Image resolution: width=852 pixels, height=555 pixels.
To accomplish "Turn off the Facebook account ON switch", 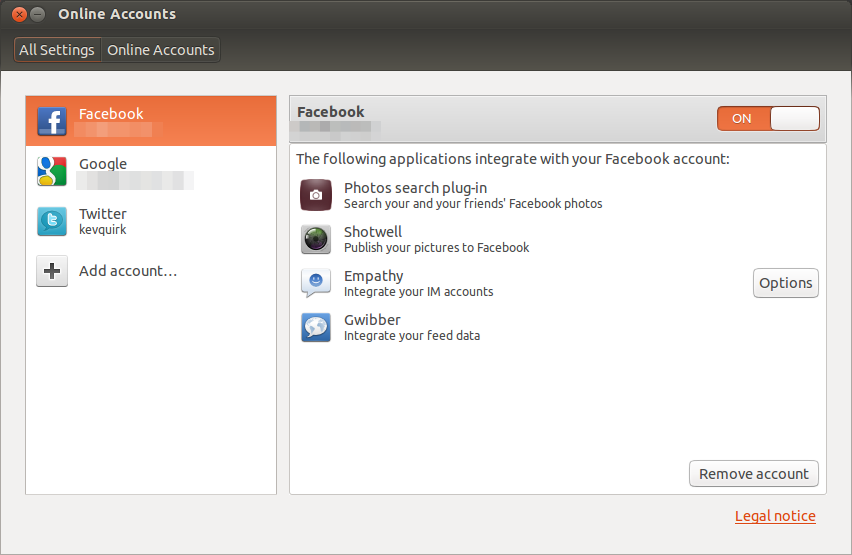I will pyautogui.click(x=768, y=118).
